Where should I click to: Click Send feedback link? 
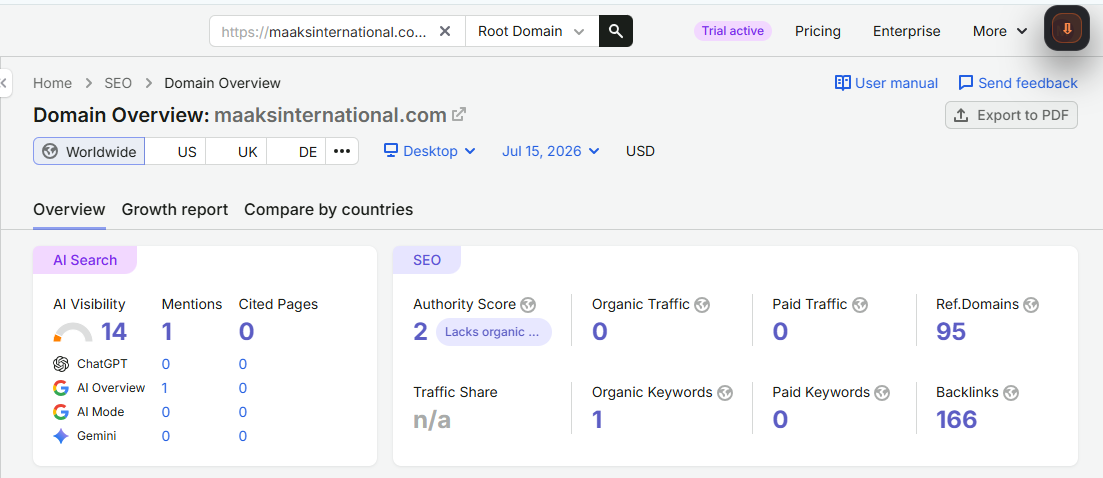click(1018, 83)
